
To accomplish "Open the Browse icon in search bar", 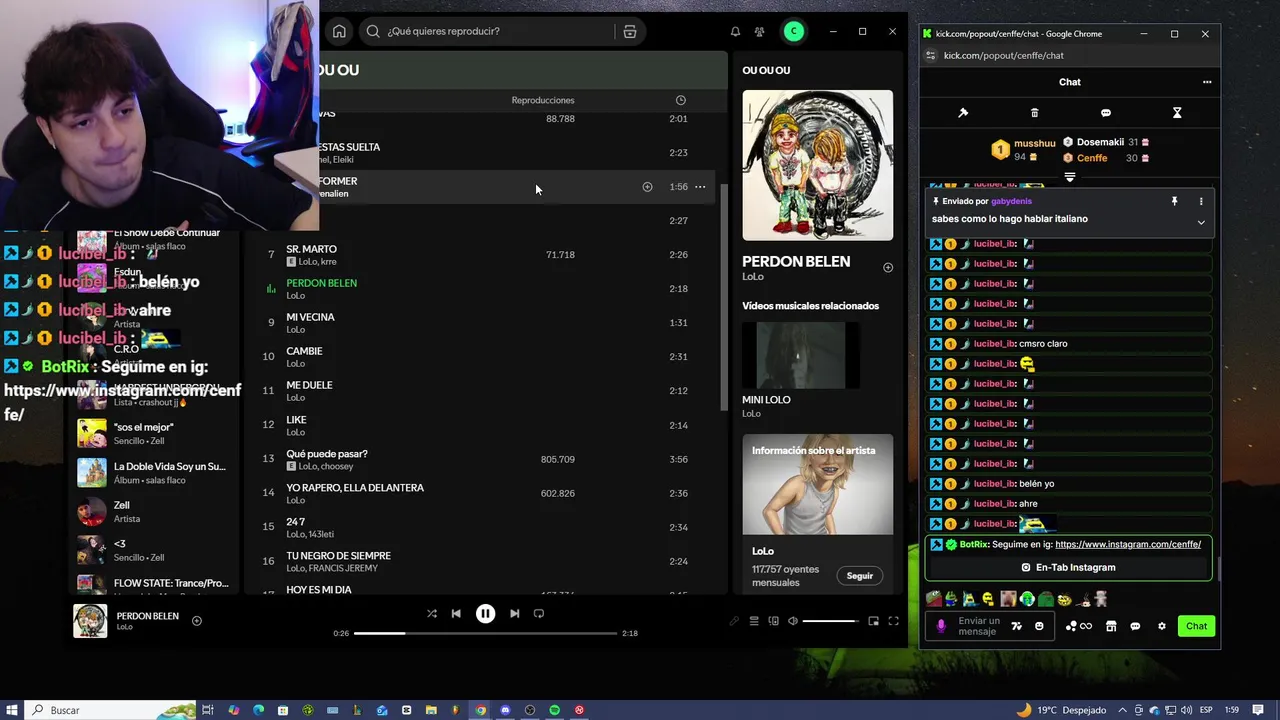I will click(x=630, y=31).
